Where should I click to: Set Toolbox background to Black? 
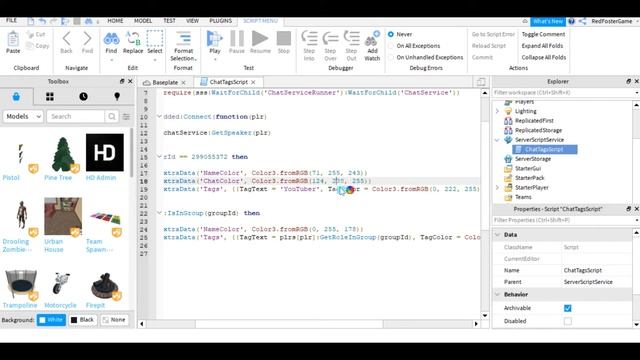[x=82, y=320]
